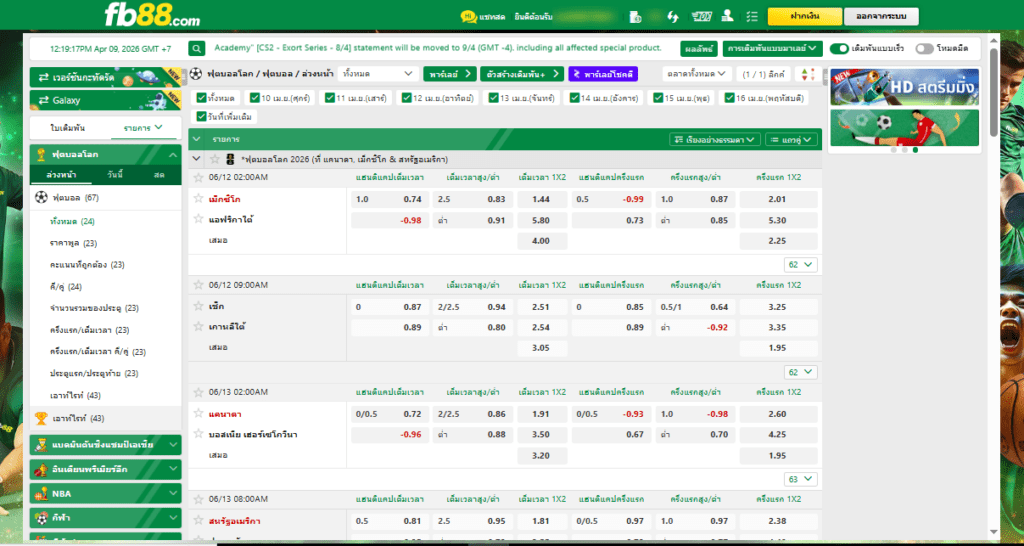The image size is (1024, 546).
Task: Switch to the วันนี้ tab
Action: (x=114, y=175)
